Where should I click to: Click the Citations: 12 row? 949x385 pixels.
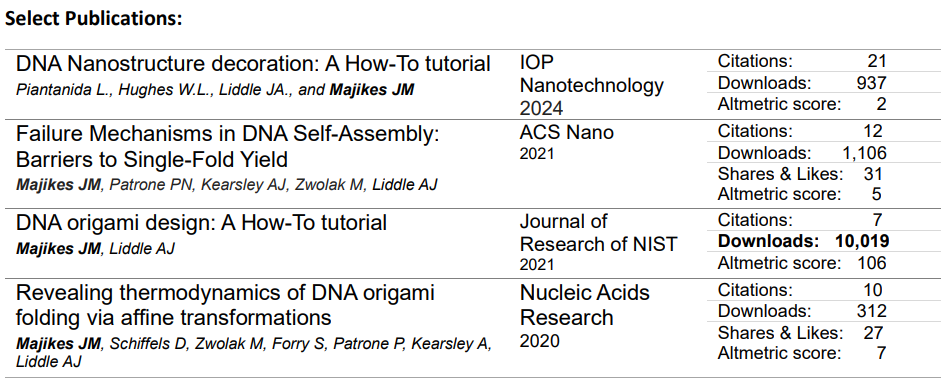point(800,131)
